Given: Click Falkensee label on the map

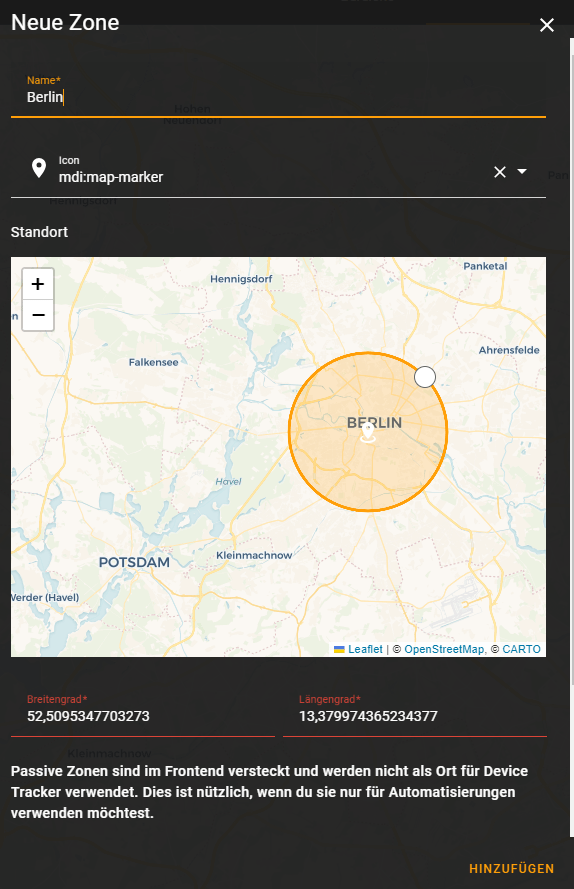Looking at the screenshot, I should [153, 362].
